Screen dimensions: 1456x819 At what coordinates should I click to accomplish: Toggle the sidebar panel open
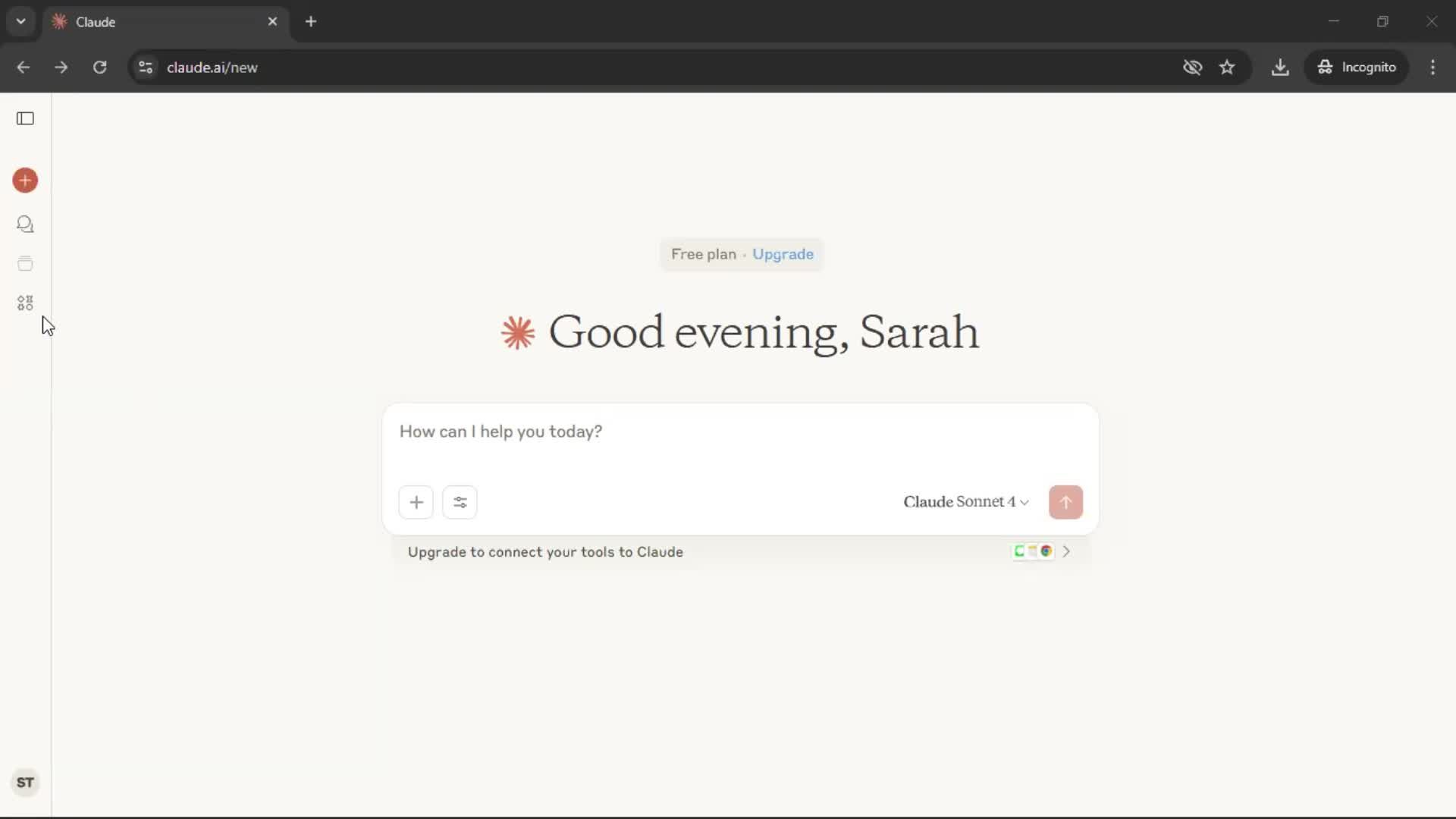(25, 118)
